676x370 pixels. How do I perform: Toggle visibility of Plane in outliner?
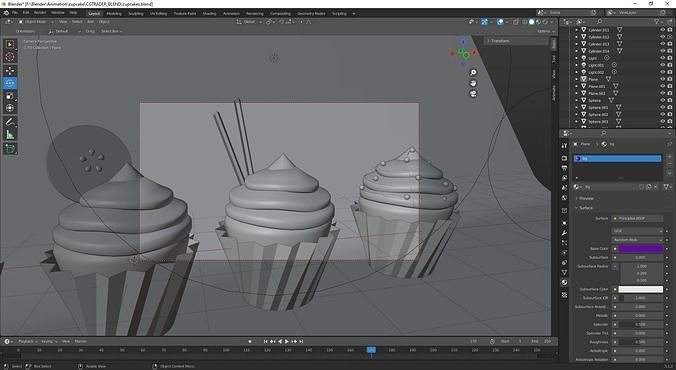pos(662,79)
